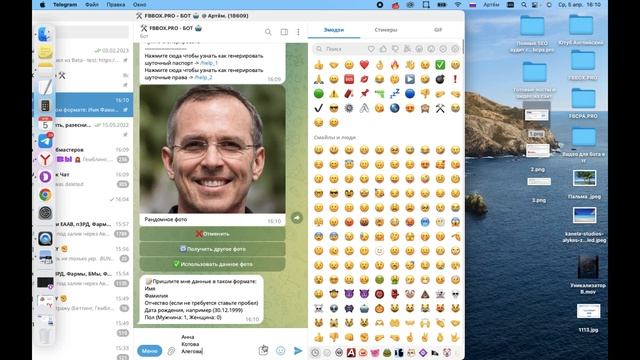Open the pink pig emoji pack
640x360 pixels.
click(375, 352)
